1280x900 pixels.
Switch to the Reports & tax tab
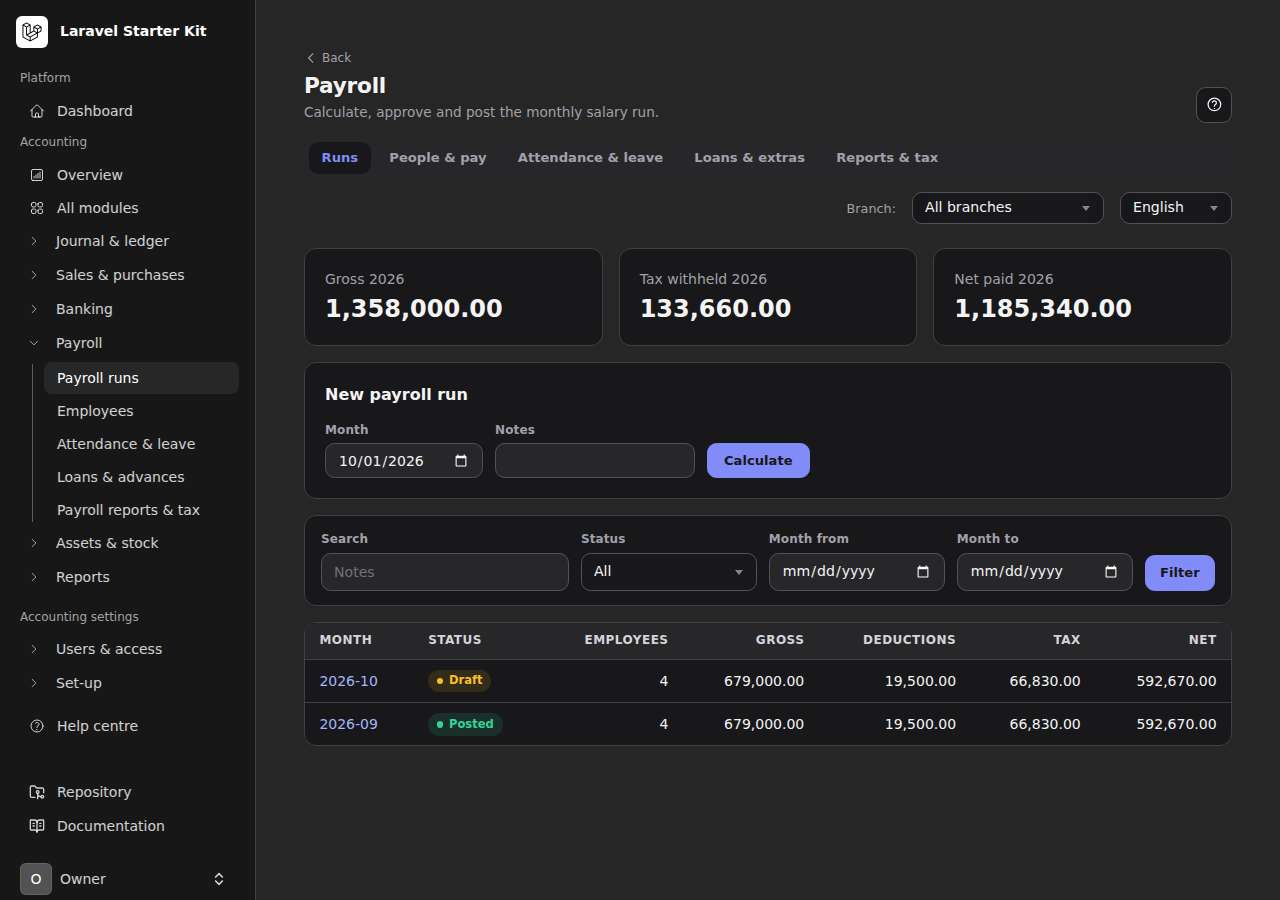coord(887,158)
